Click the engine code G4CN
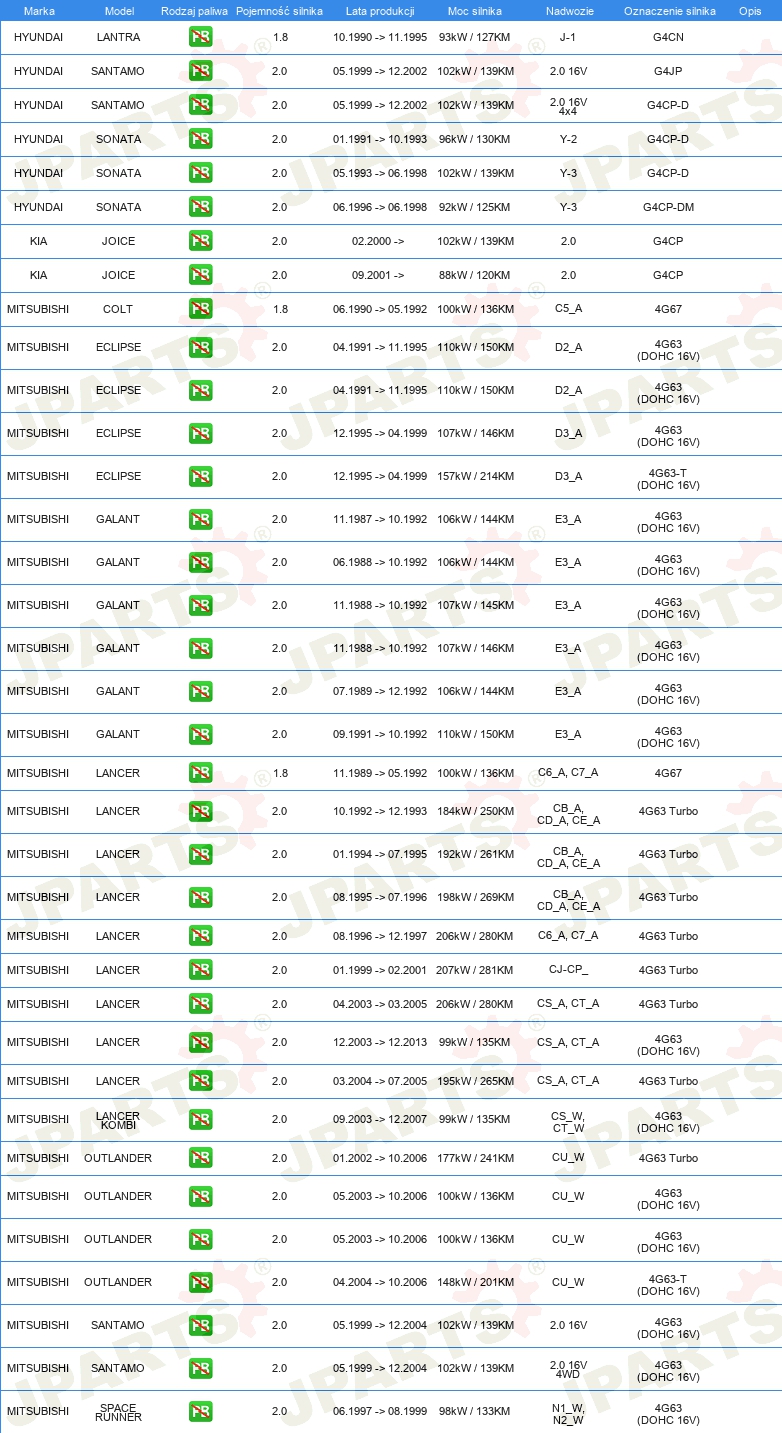This screenshot has width=782, height=1433. 668,37
